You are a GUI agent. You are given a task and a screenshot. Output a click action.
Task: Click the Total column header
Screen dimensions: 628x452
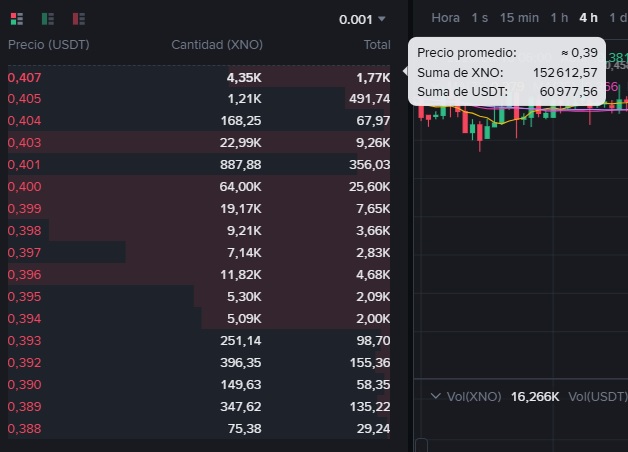pyautogui.click(x=377, y=44)
